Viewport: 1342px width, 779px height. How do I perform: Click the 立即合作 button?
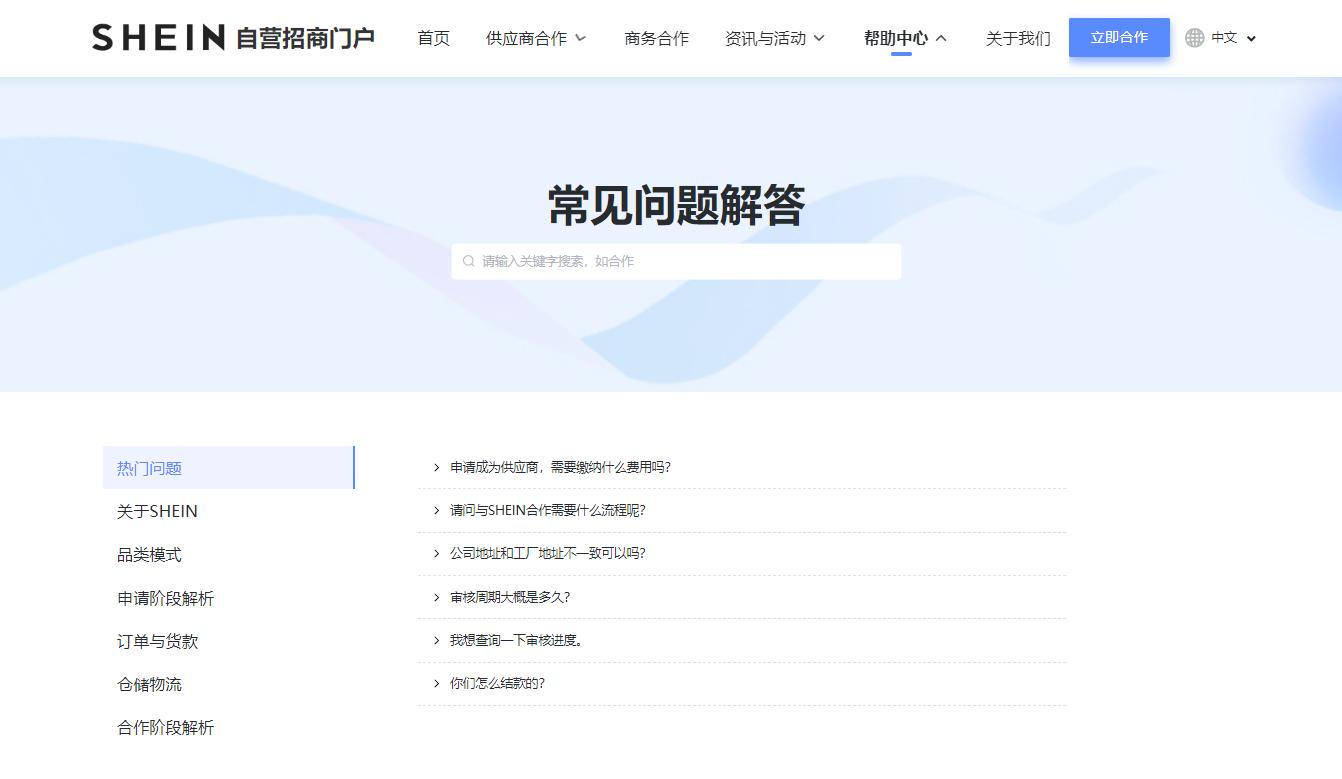[1119, 38]
